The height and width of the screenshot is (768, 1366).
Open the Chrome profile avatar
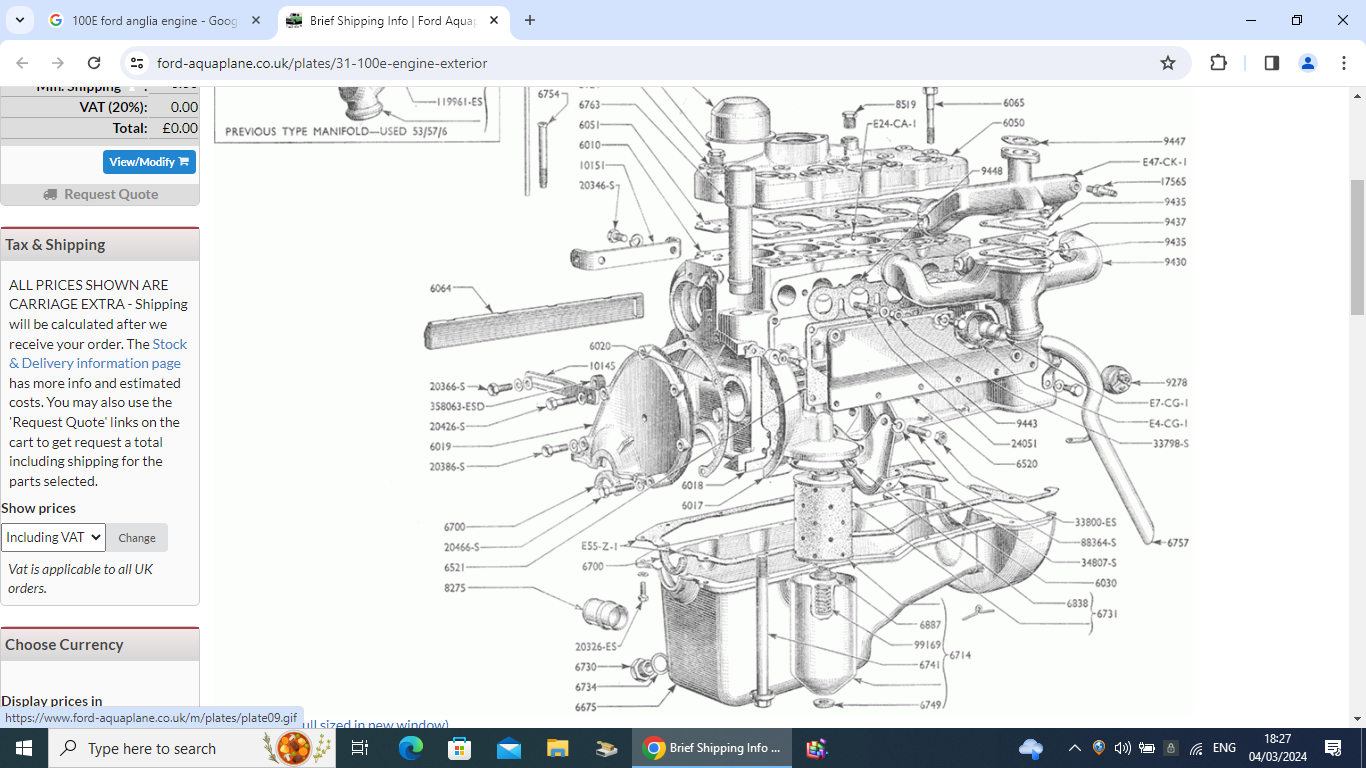1307,63
